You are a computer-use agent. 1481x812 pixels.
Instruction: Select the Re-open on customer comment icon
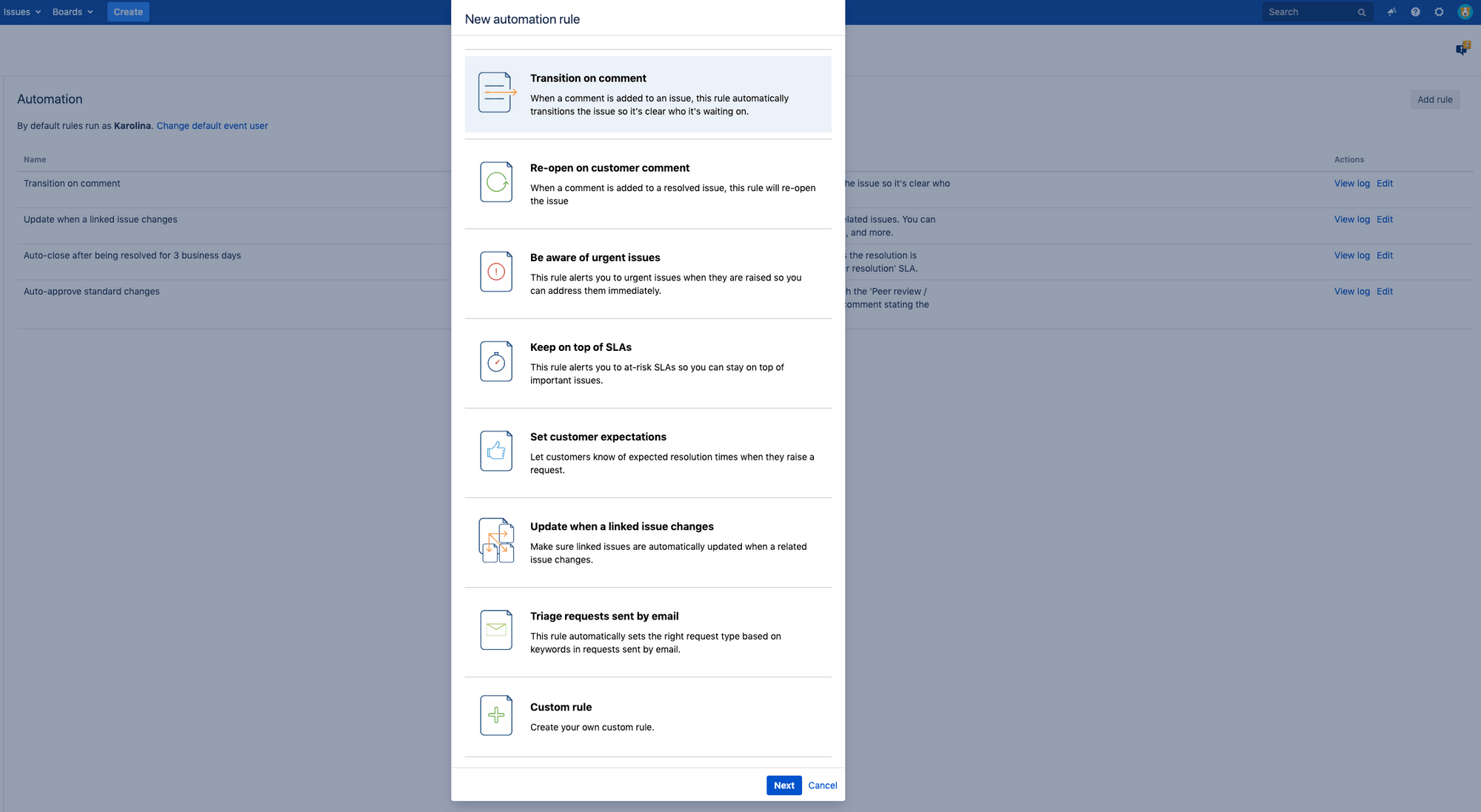coord(497,181)
